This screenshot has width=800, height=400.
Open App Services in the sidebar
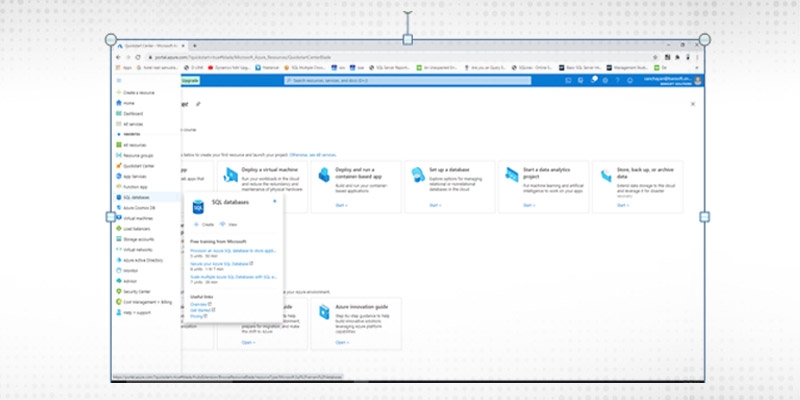[x=132, y=176]
